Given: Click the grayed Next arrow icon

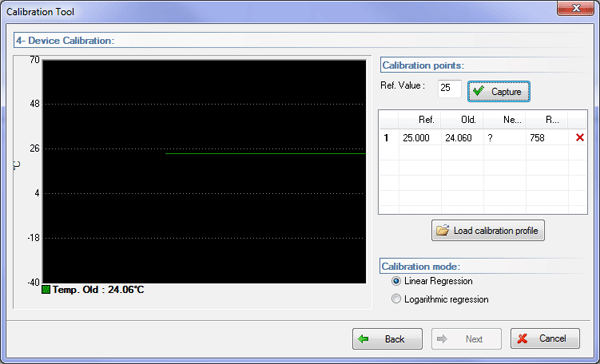Looking at the screenshot, I should (442, 339).
